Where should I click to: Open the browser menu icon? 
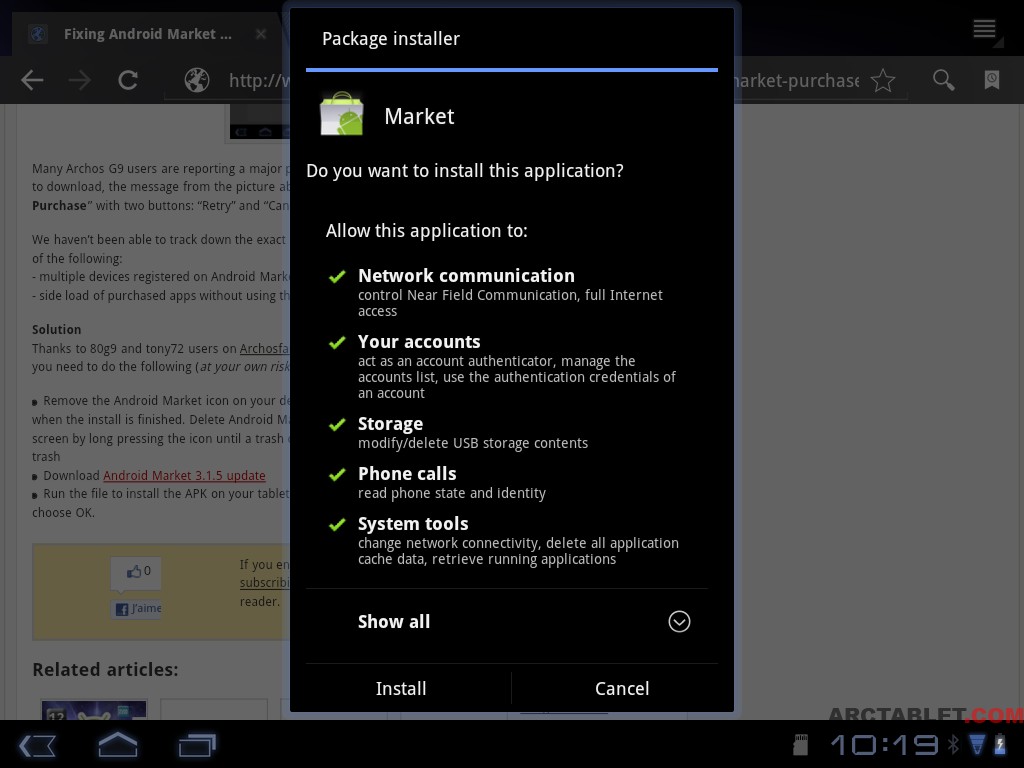tap(985, 29)
